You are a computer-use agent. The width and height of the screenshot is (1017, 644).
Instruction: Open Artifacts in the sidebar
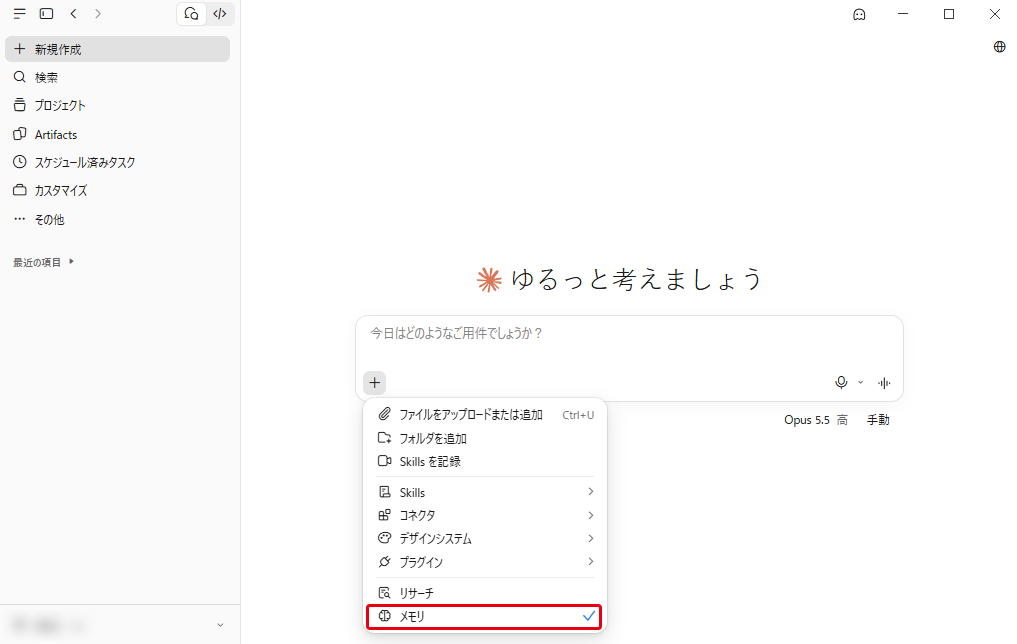(x=117, y=134)
